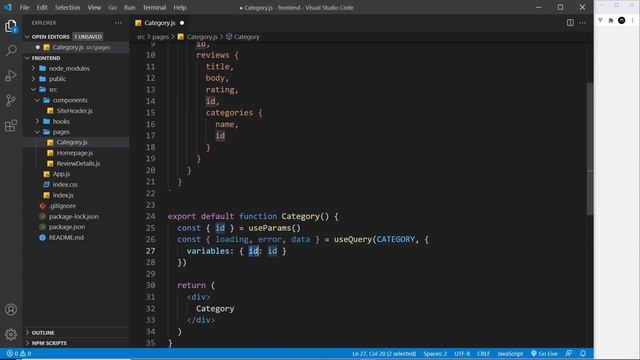Change line endings via CRLF status item
The image size is (640, 360).
pyautogui.click(x=483, y=353)
